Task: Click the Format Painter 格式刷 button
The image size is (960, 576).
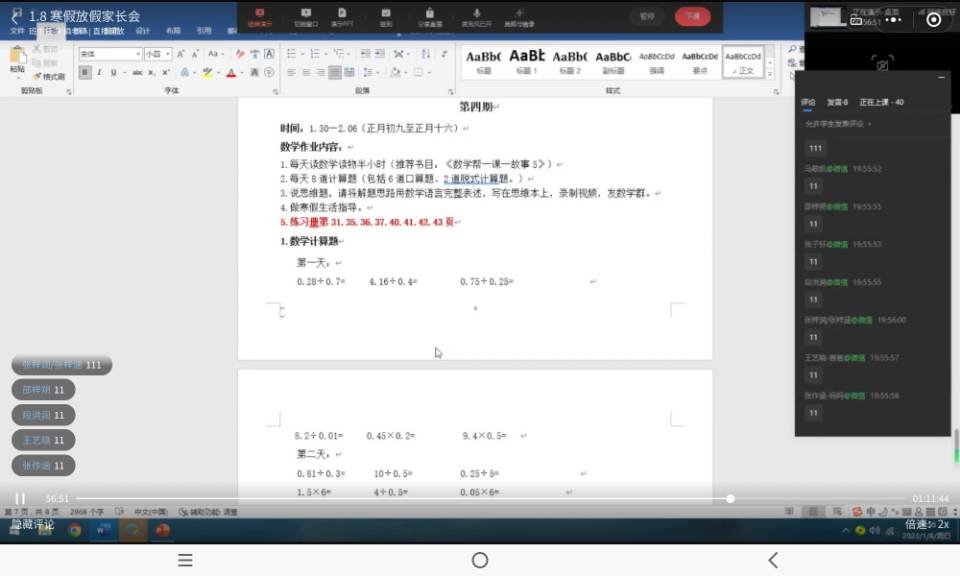Action: coord(49,77)
